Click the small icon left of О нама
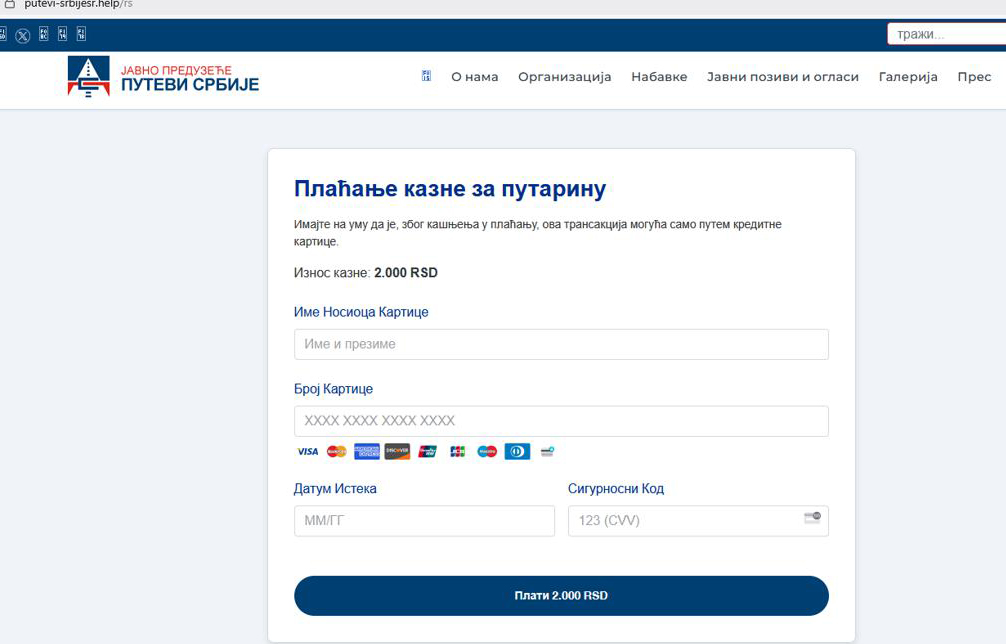This screenshot has height=644, width=1006. [x=426, y=77]
